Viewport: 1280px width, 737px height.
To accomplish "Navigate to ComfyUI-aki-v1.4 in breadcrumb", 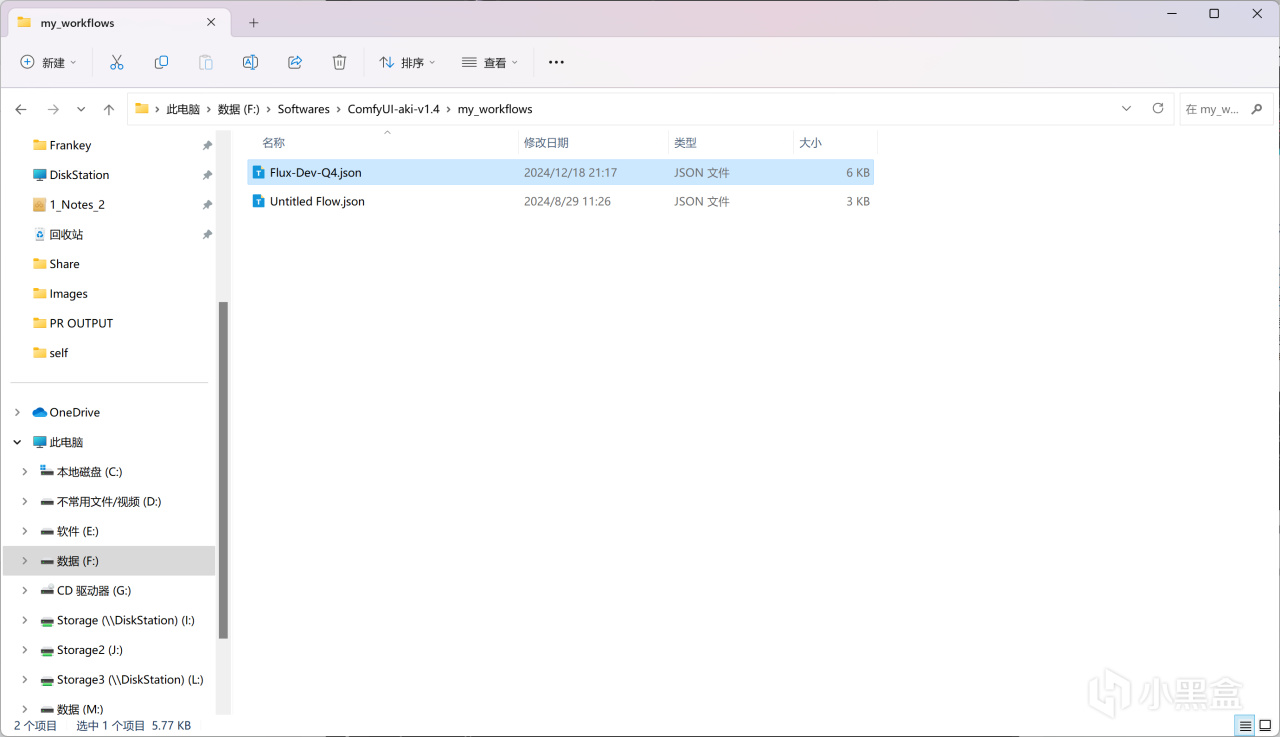I will pyautogui.click(x=394, y=109).
